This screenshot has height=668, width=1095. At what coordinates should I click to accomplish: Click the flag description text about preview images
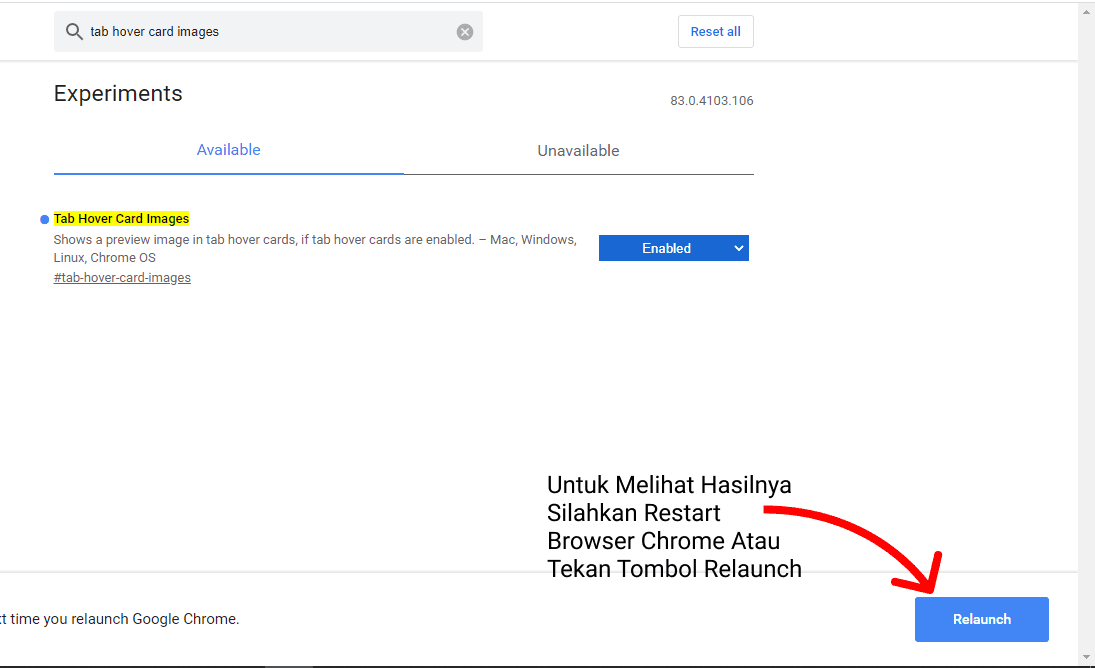coord(315,248)
